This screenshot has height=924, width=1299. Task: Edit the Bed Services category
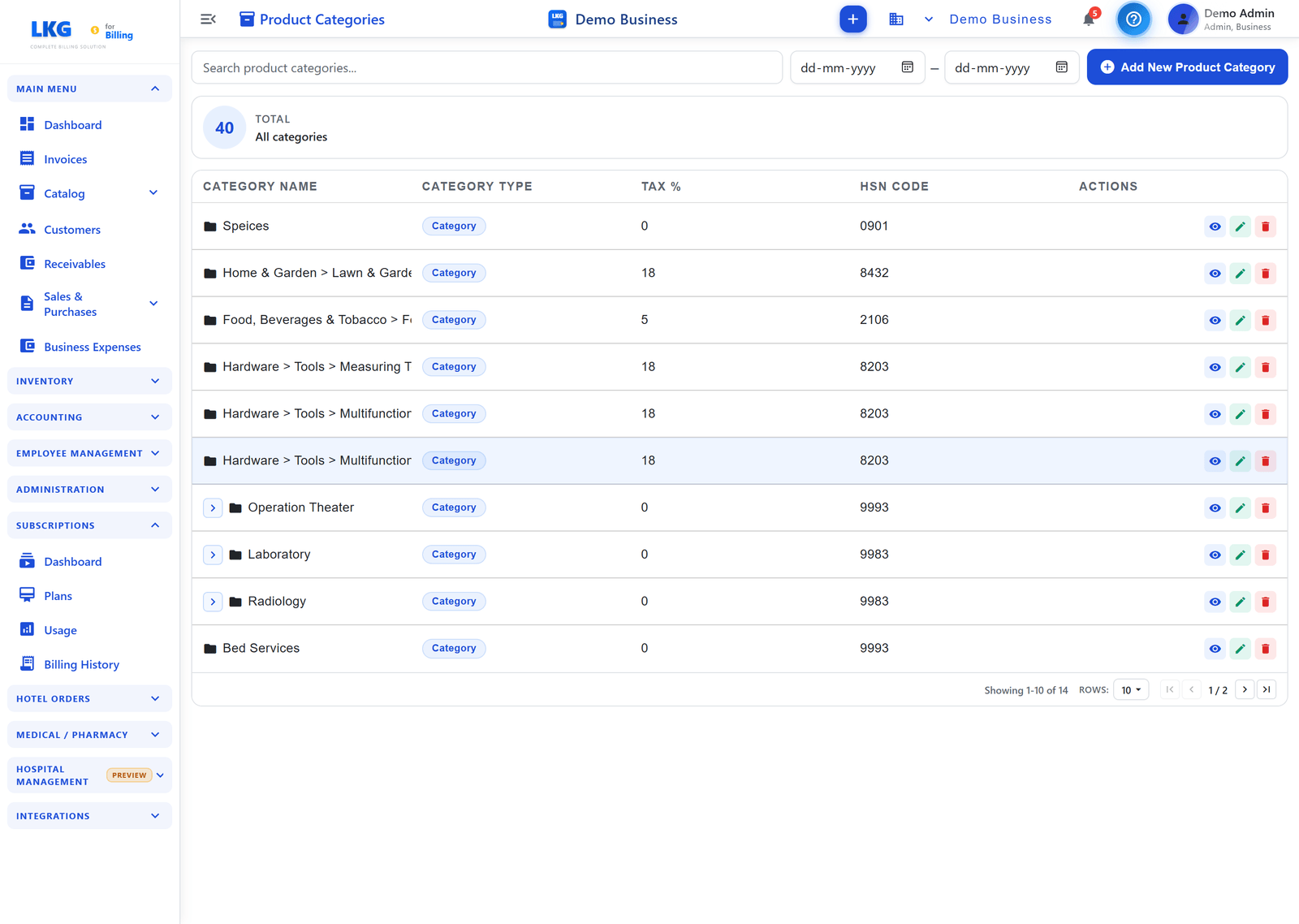pos(1240,649)
